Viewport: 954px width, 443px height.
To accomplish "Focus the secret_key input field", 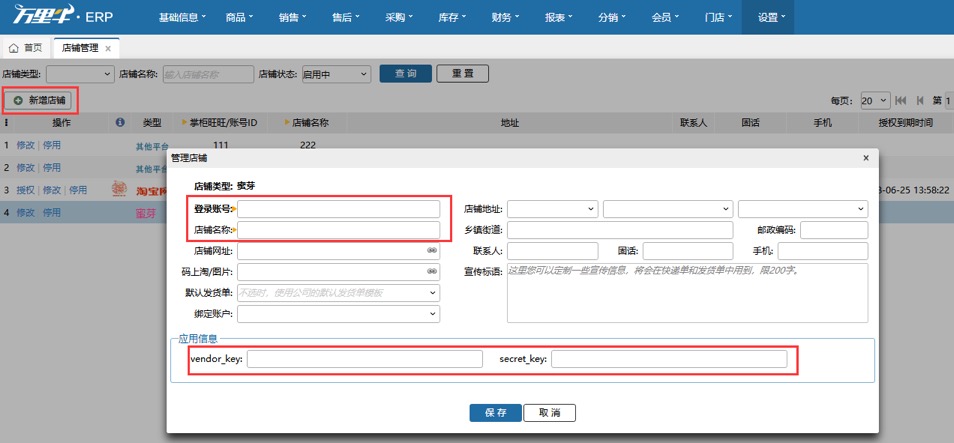I will [669, 359].
